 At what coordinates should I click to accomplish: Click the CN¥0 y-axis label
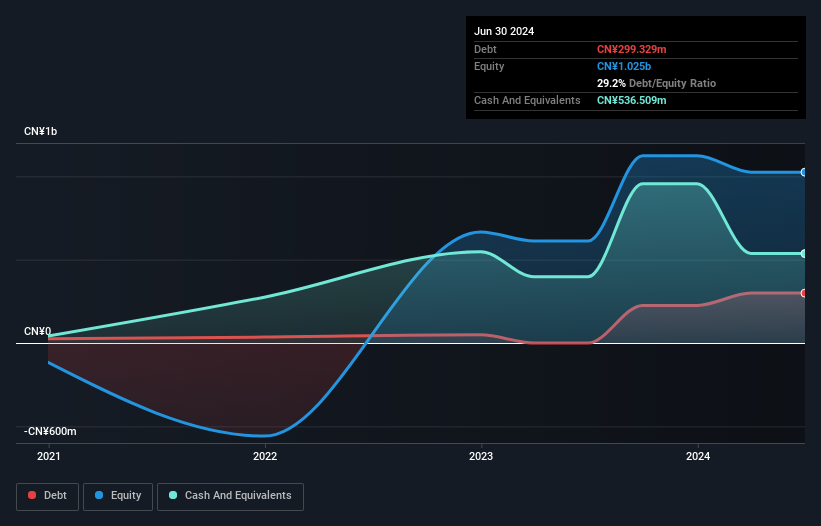[x=38, y=331]
